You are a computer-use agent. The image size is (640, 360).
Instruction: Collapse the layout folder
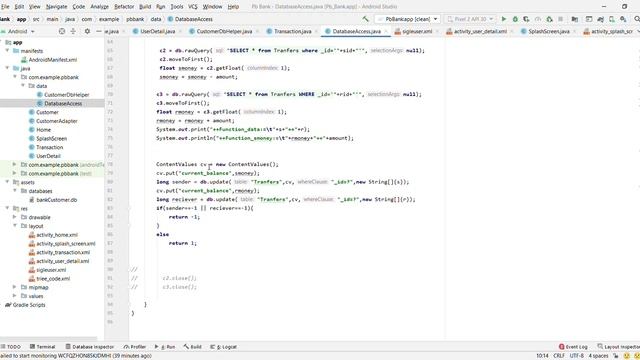coord(15,226)
